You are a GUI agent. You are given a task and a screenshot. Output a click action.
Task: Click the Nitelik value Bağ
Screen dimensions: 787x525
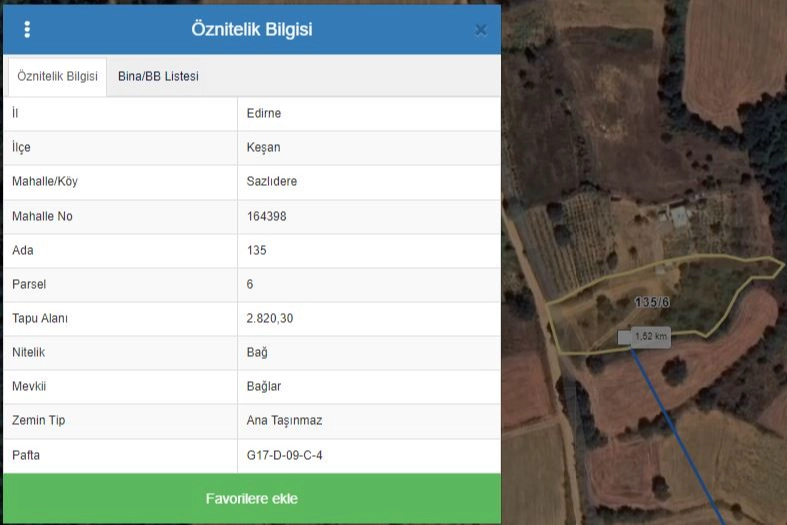[257, 352]
